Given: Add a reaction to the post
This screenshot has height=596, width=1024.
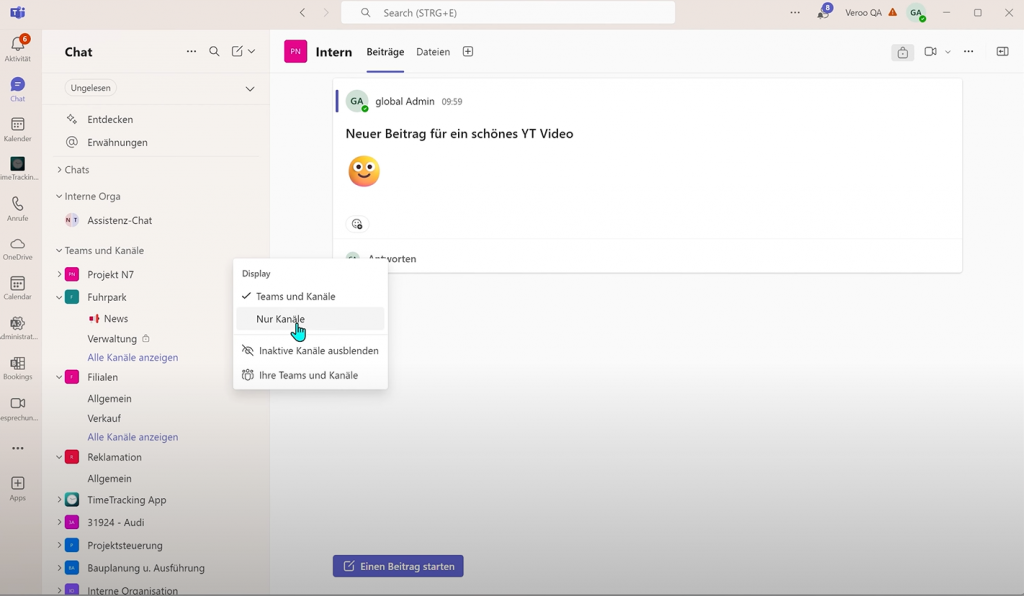Looking at the screenshot, I should tap(357, 224).
